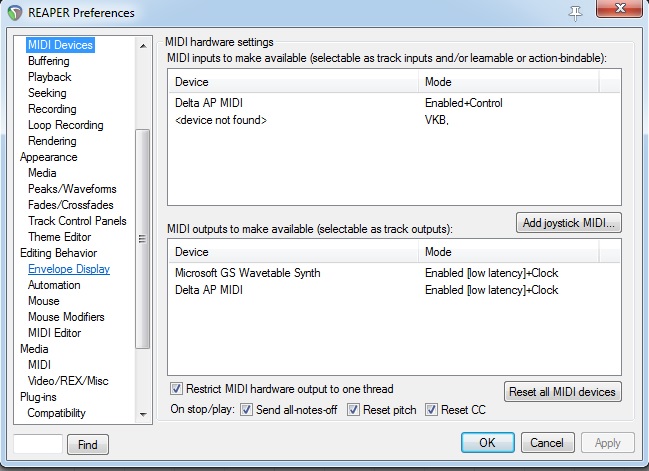Screen dimensions: 649x471
Task: Click the Apply button
Action: 608,443
